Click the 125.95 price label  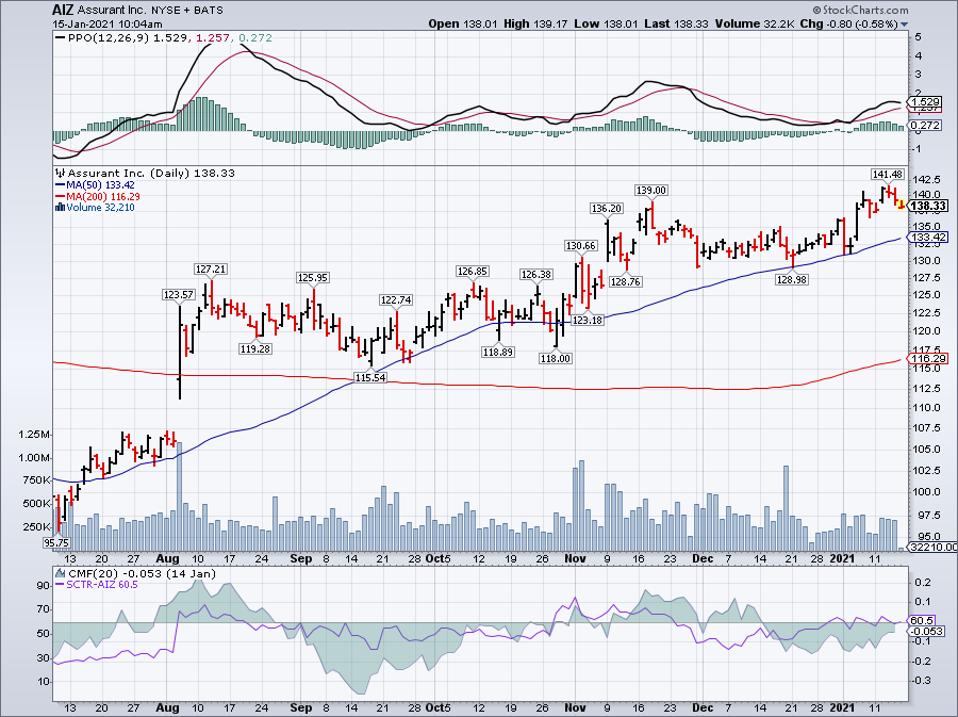point(312,278)
